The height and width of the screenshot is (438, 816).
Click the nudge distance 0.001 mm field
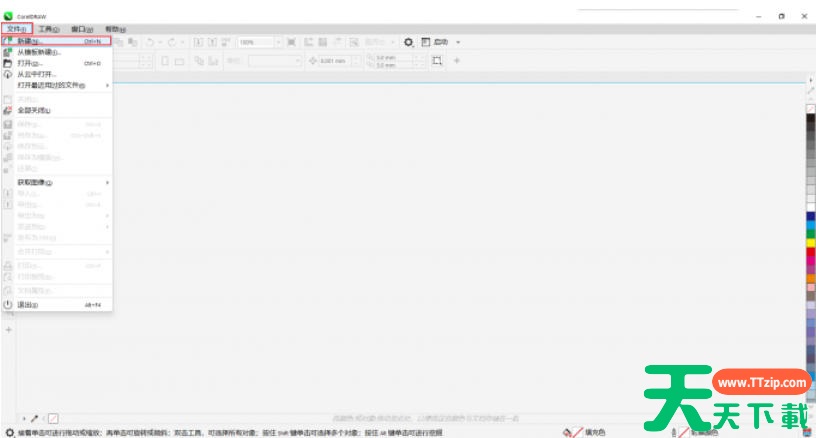pos(335,61)
